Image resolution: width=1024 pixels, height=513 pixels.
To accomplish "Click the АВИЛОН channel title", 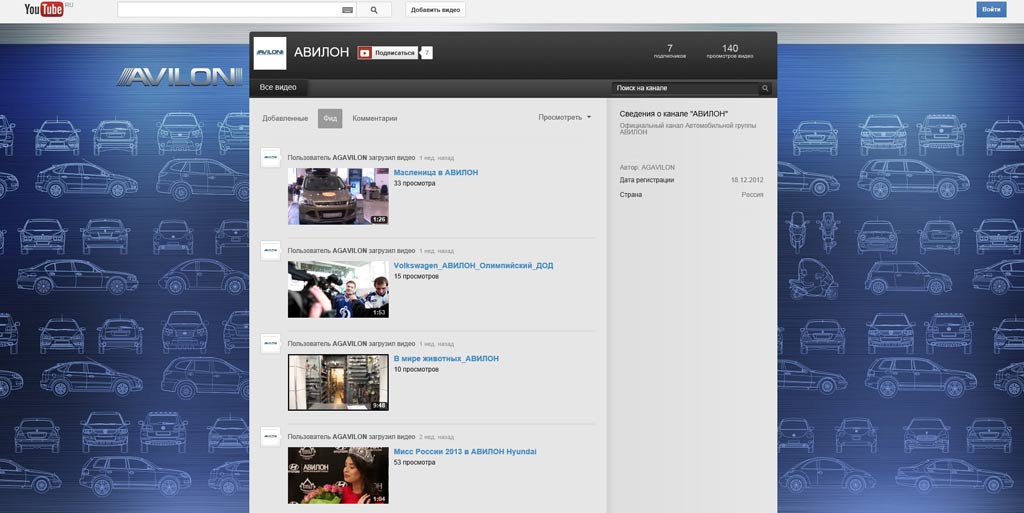I will click(x=321, y=52).
